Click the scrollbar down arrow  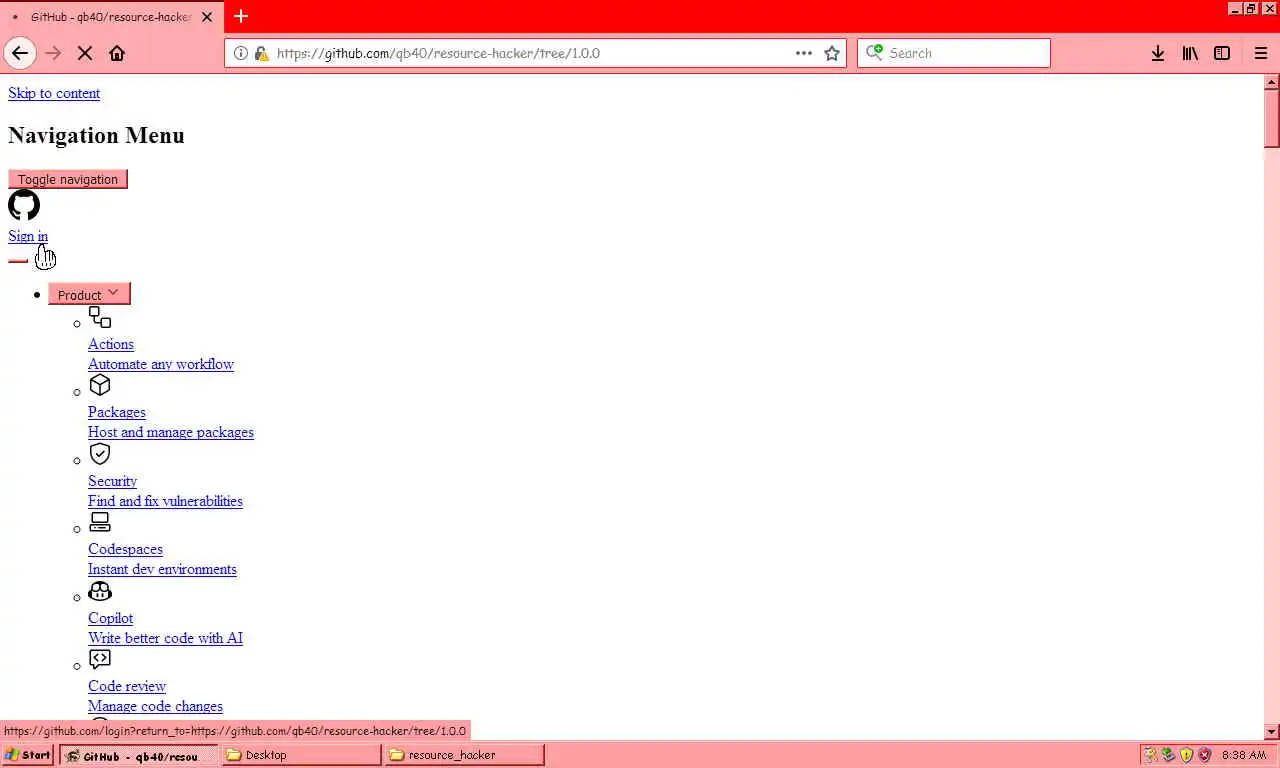1272,732
